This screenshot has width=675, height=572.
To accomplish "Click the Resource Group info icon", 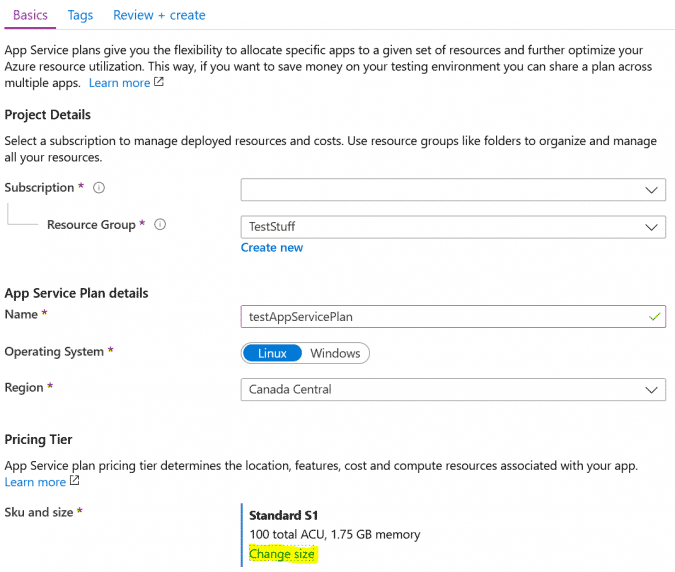I will tap(160, 225).
